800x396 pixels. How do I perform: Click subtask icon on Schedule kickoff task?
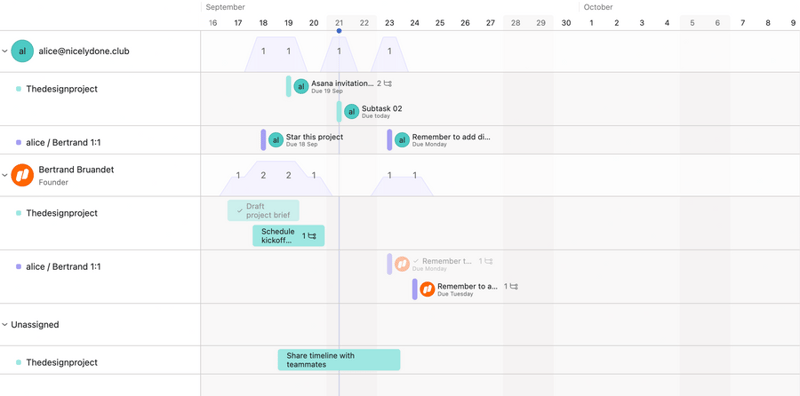[x=312, y=236]
